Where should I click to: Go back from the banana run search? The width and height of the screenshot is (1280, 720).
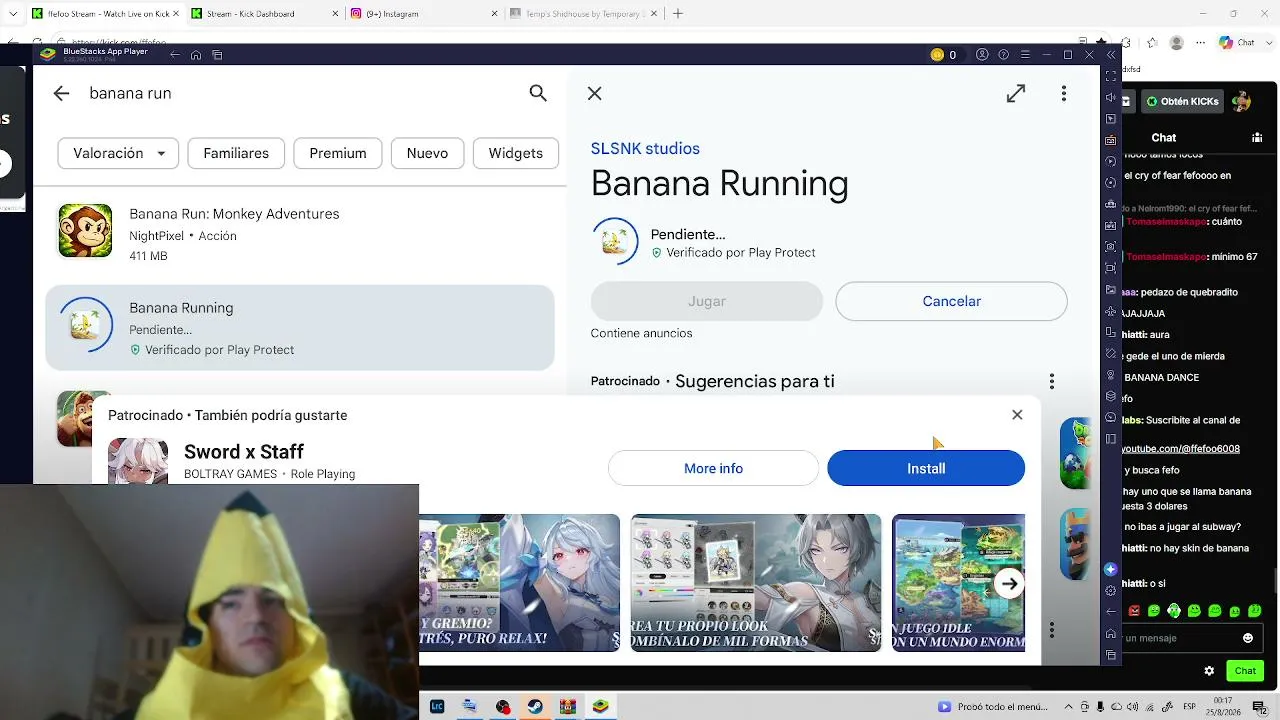pyautogui.click(x=61, y=93)
